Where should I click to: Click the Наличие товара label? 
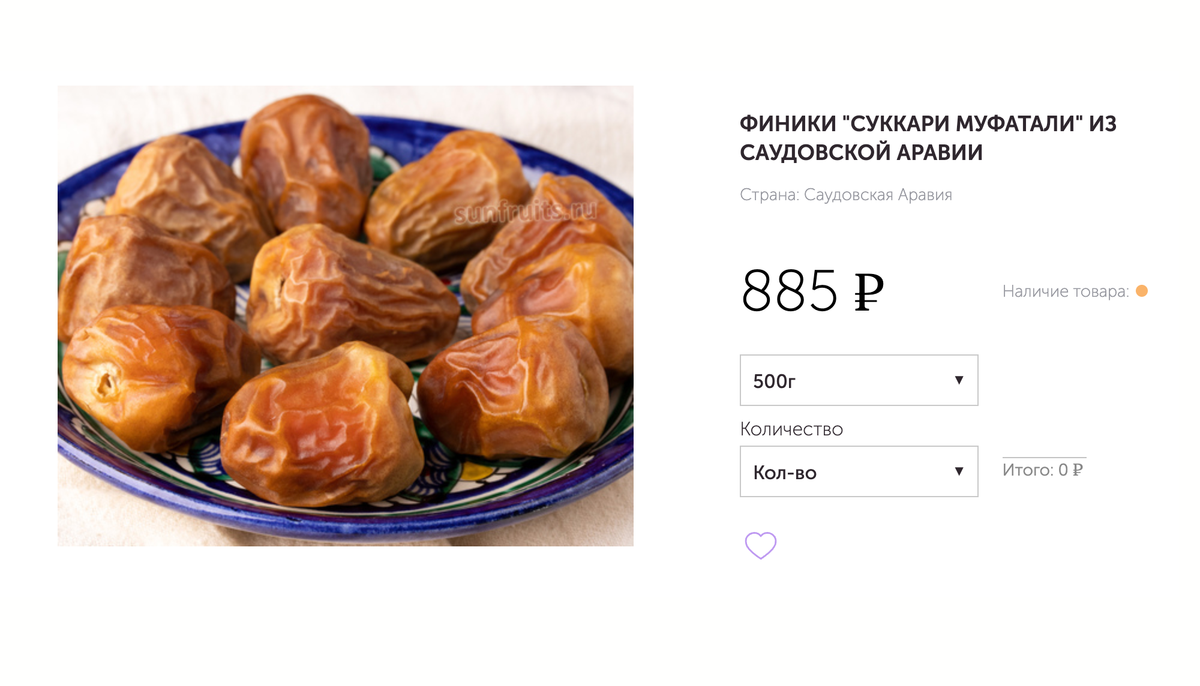point(1066,291)
